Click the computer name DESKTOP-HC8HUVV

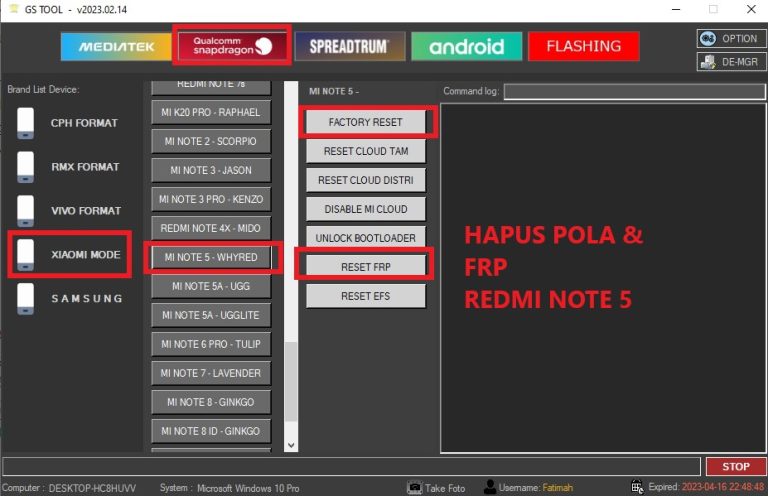click(x=92, y=488)
